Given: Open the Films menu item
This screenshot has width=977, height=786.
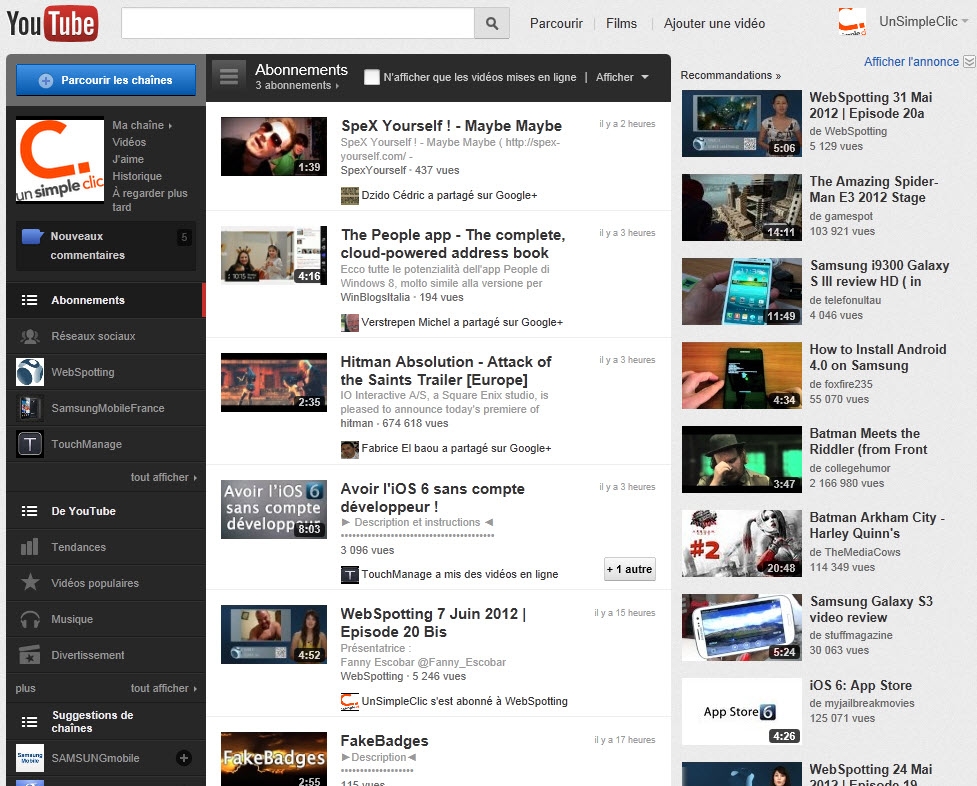Looking at the screenshot, I should (621, 24).
